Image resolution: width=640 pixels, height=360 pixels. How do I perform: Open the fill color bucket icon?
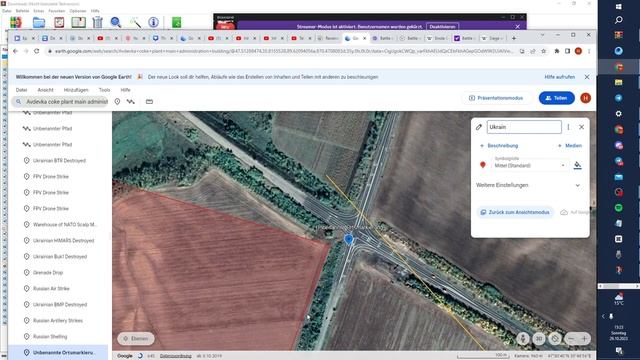(578, 165)
